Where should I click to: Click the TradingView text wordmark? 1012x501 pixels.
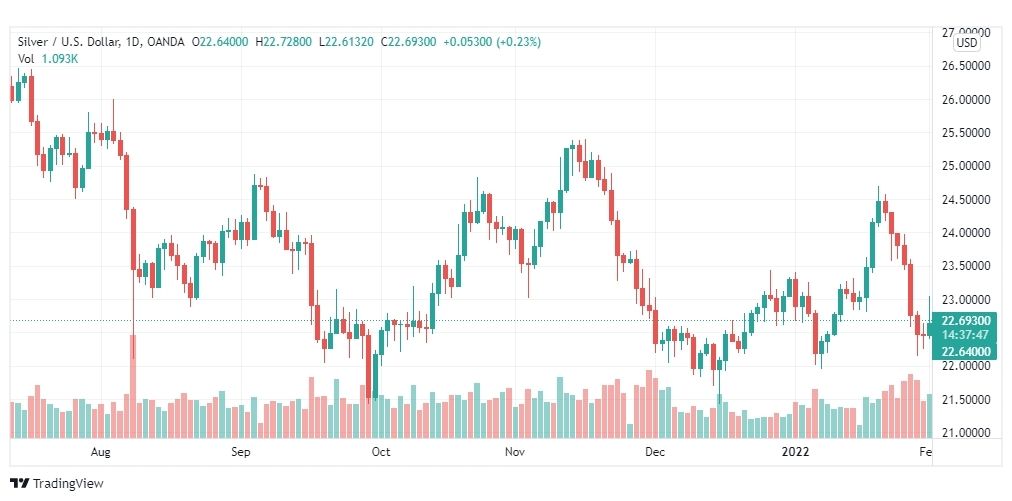[x=68, y=483]
